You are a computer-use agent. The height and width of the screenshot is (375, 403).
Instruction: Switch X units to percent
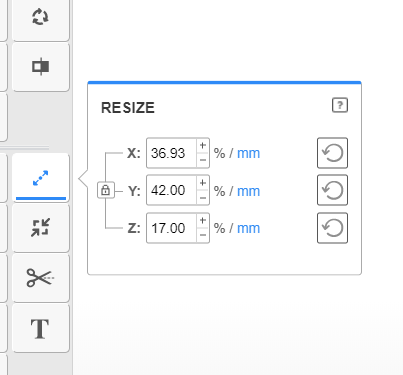(219, 153)
